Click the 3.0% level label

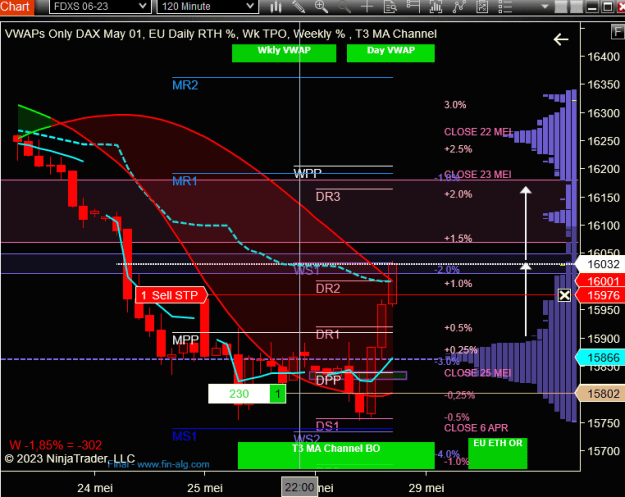pyautogui.click(x=455, y=105)
